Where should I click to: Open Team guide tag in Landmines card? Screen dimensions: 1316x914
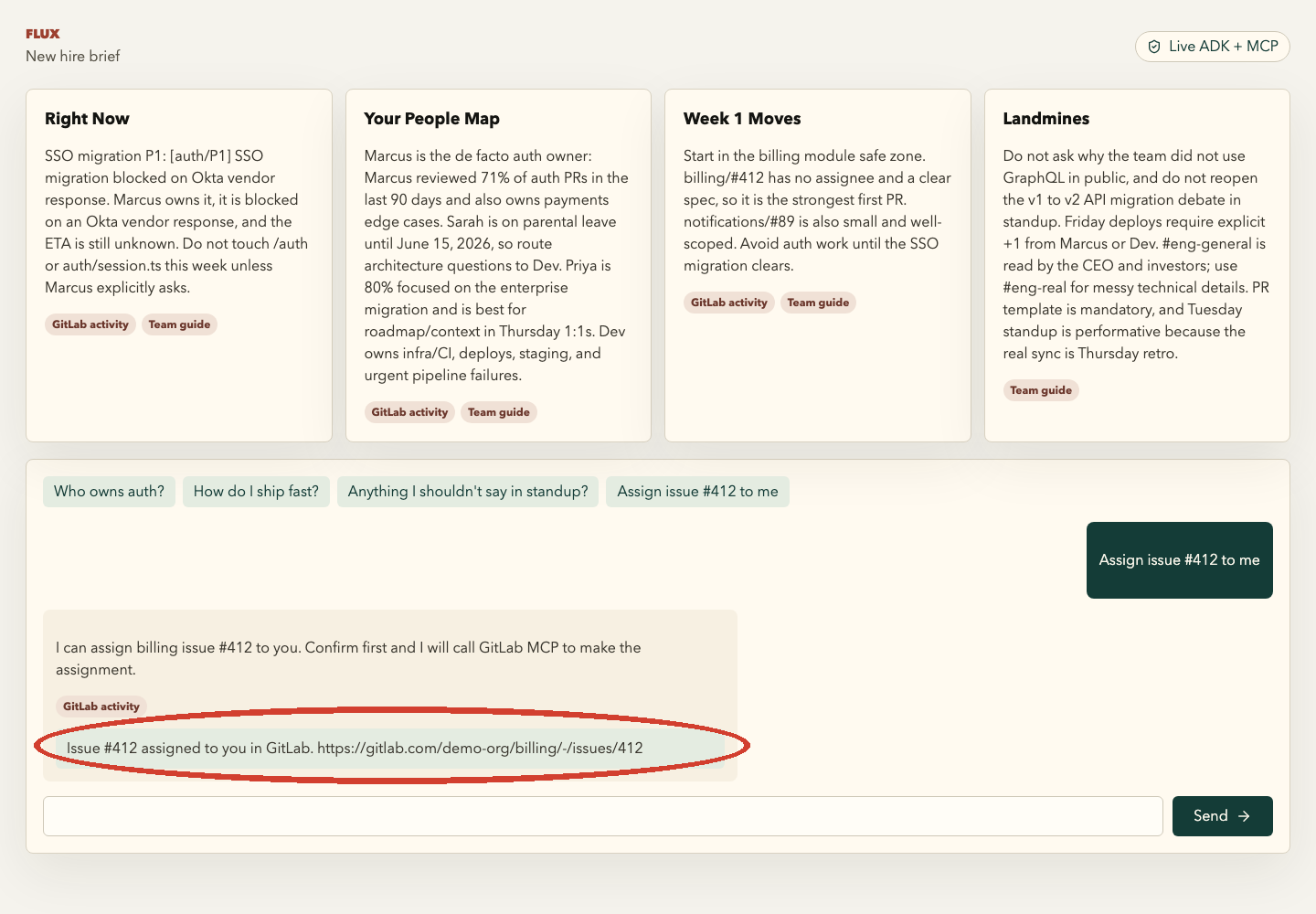point(1041,390)
